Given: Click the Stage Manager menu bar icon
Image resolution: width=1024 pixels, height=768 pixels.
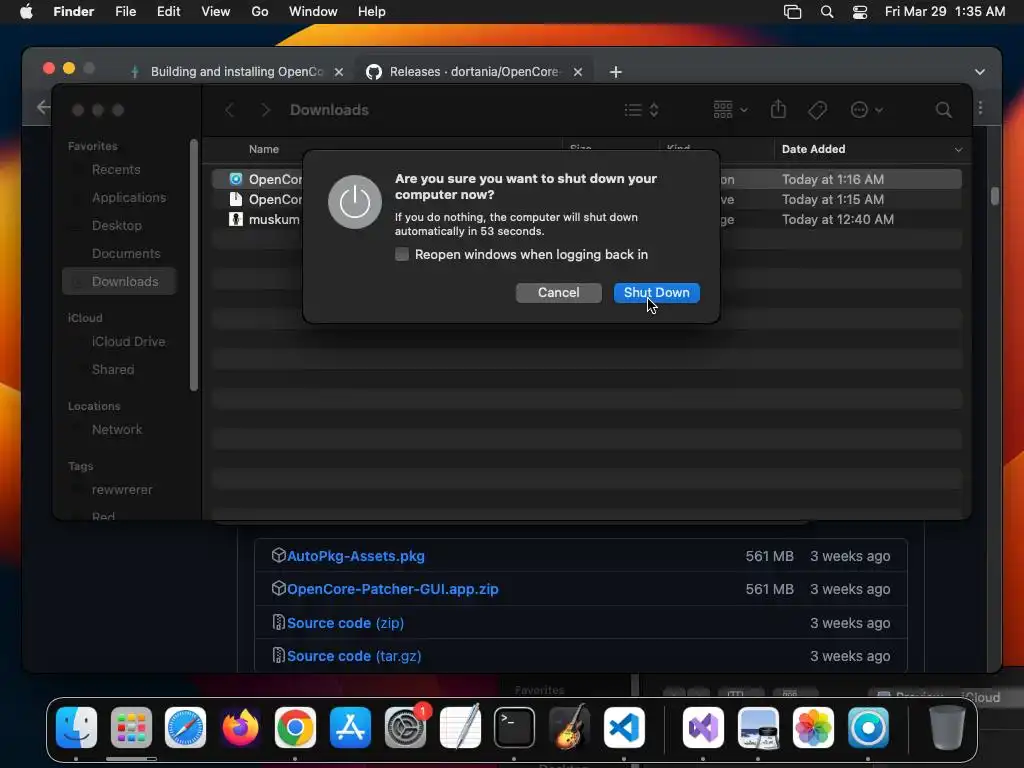Looking at the screenshot, I should (x=792, y=12).
